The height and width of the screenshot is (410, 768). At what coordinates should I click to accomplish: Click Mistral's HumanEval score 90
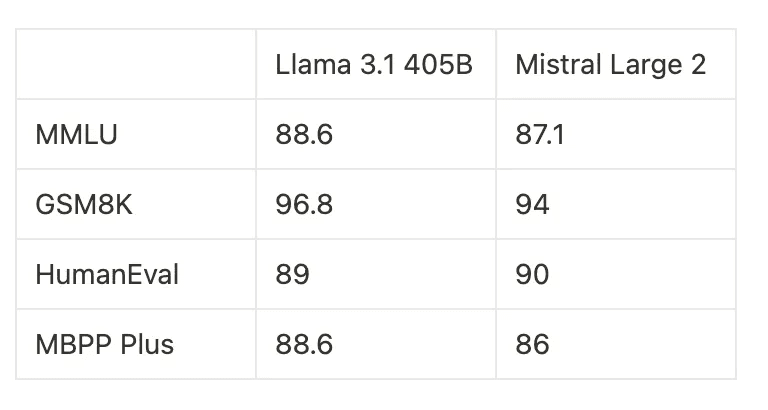(x=532, y=274)
